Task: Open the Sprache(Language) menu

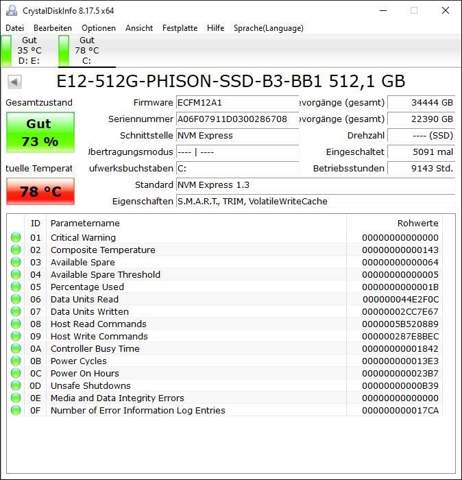Action: pos(269,28)
